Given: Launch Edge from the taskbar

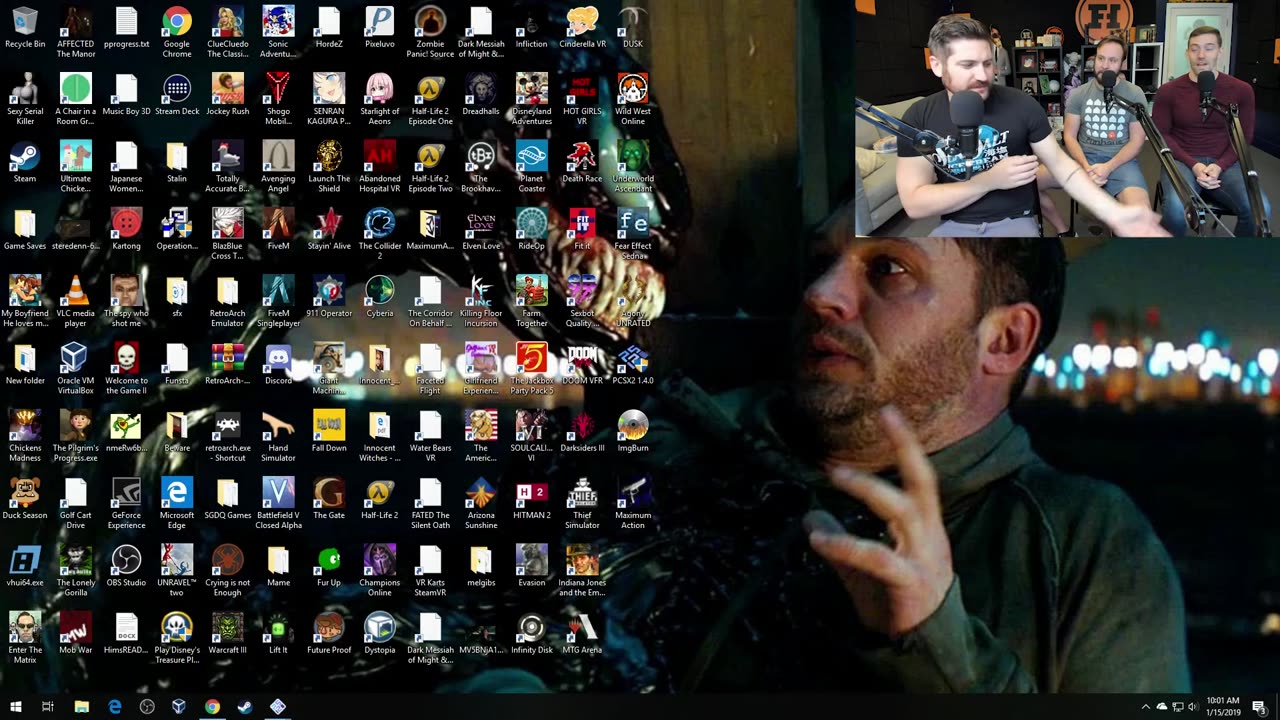Looking at the screenshot, I should point(114,707).
